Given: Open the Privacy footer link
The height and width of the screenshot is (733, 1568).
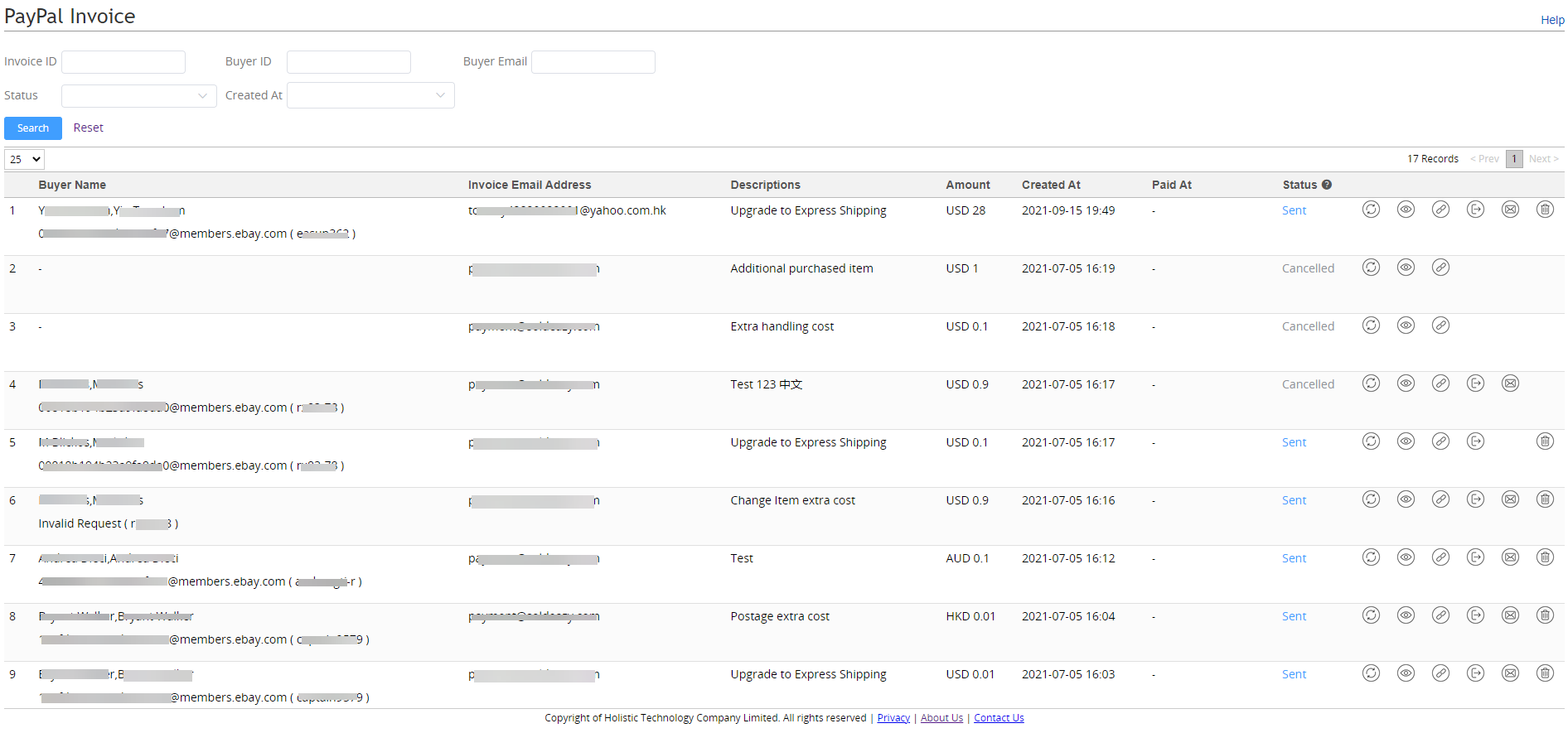Looking at the screenshot, I should [x=893, y=718].
